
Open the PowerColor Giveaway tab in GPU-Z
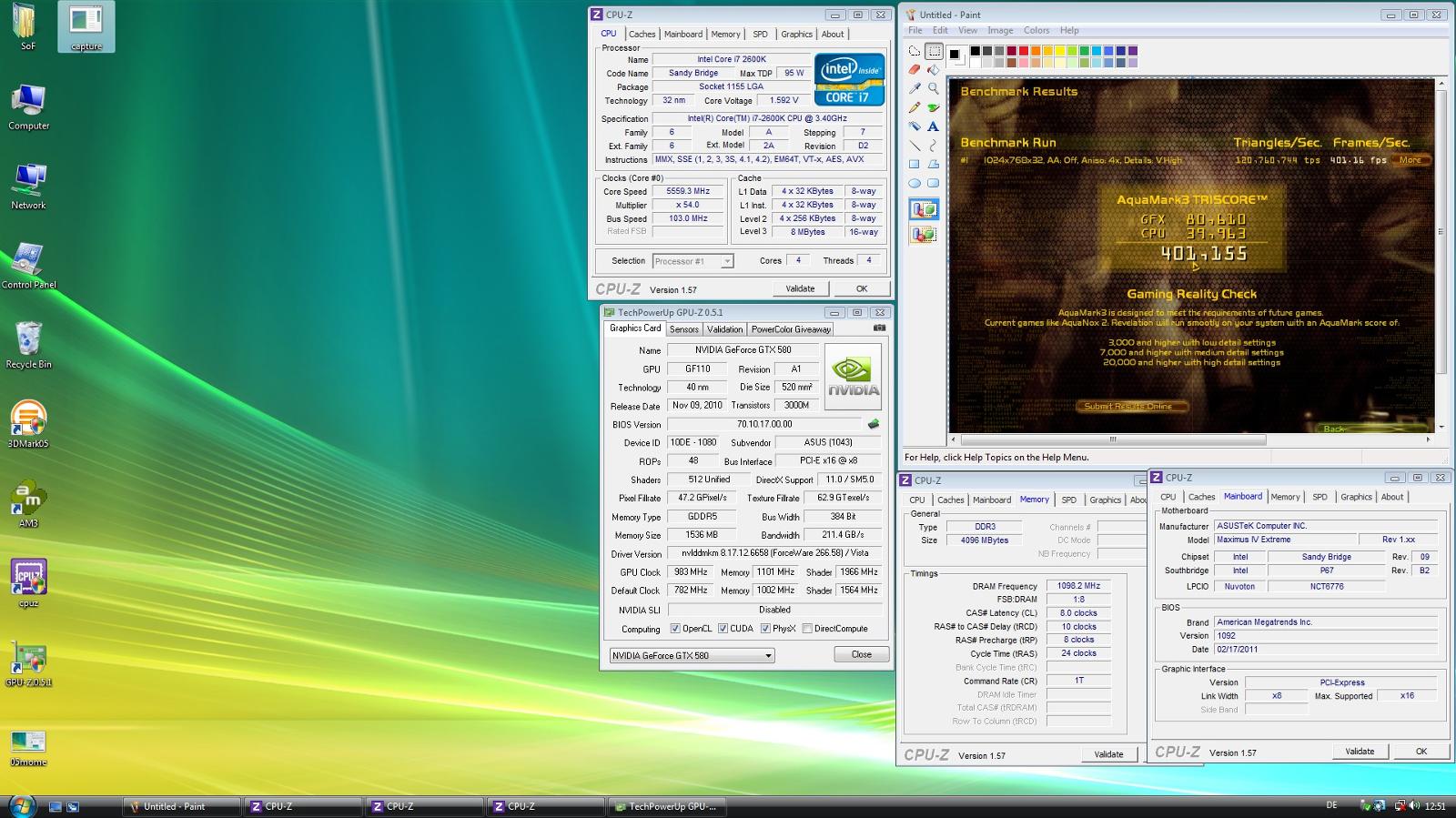click(x=791, y=329)
